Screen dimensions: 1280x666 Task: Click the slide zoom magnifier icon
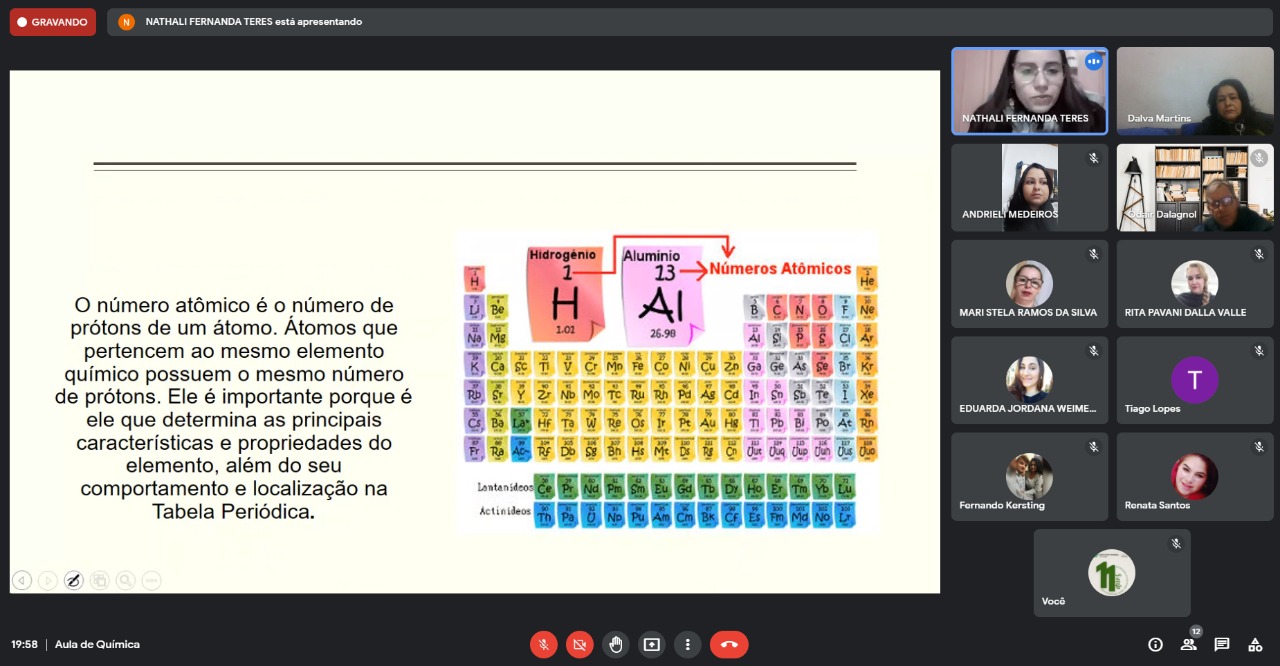click(125, 580)
